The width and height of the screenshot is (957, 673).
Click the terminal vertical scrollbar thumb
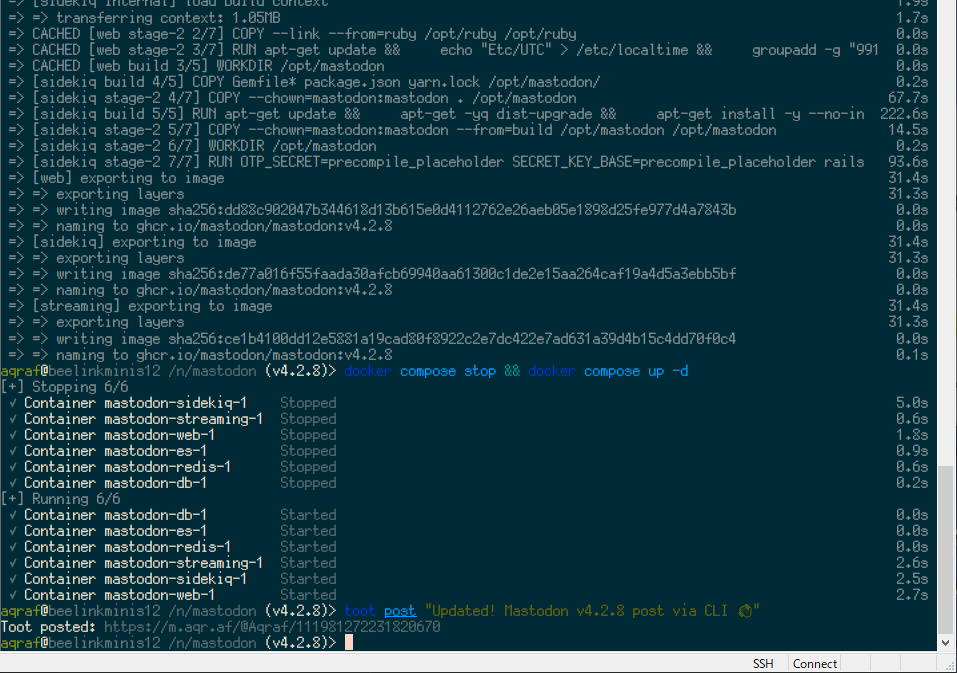click(945, 549)
